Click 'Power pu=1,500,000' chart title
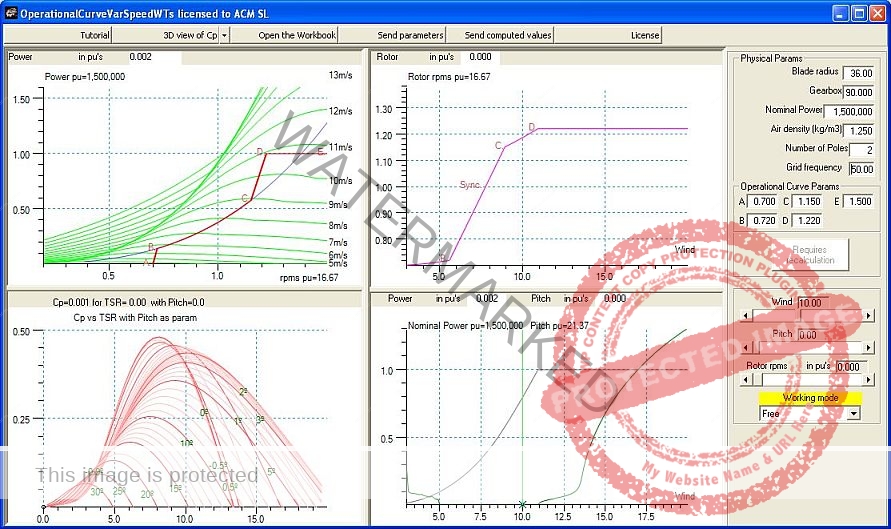 (85, 77)
